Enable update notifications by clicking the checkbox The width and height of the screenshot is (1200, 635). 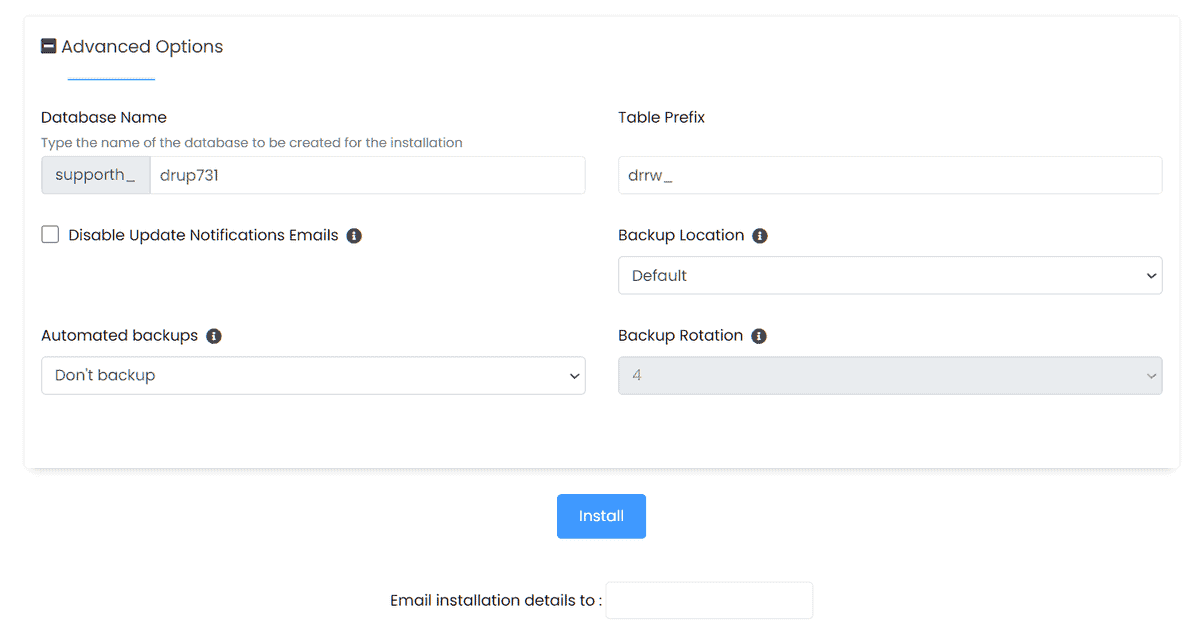click(50, 234)
